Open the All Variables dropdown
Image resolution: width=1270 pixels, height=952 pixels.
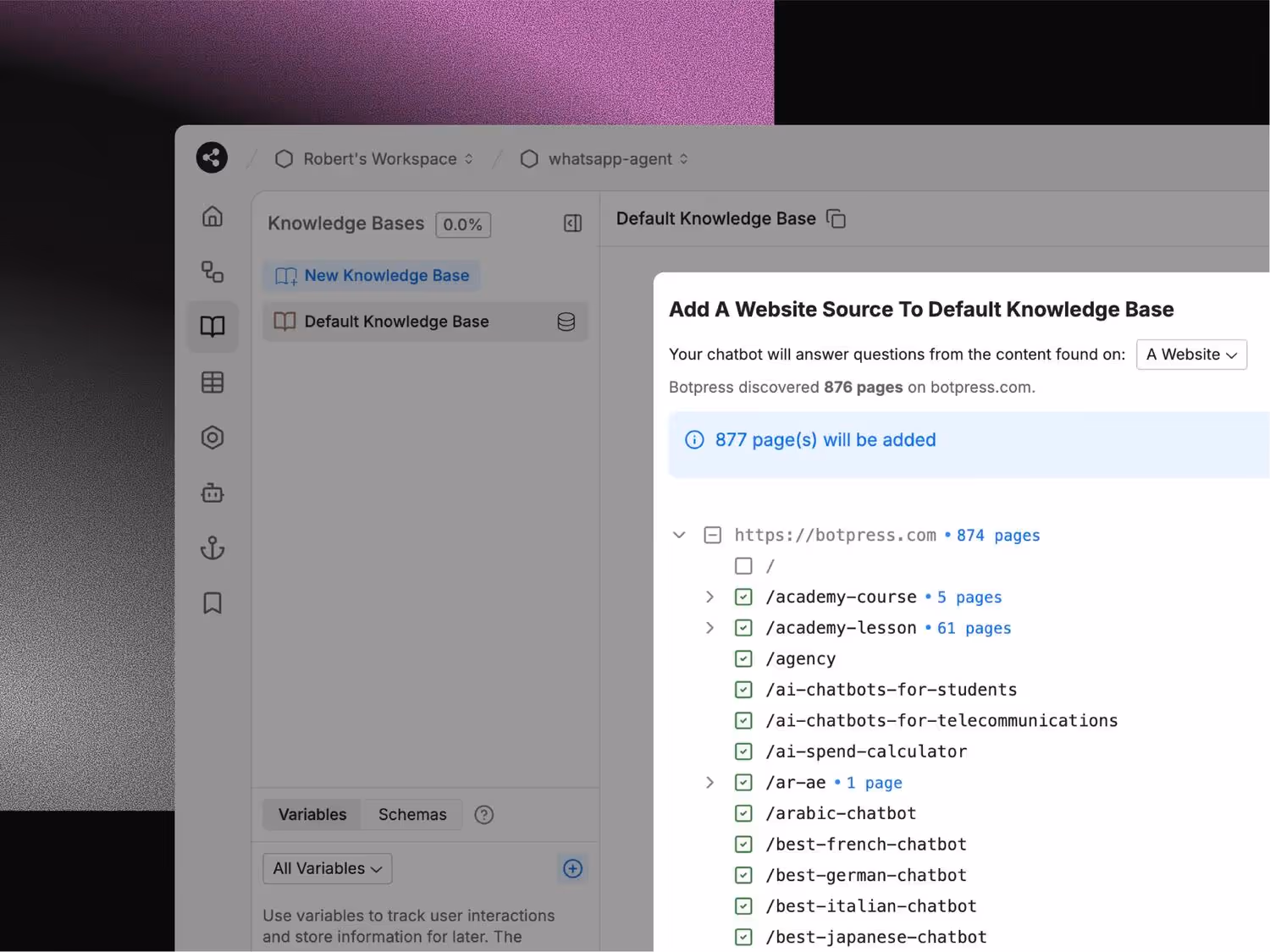[328, 869]
